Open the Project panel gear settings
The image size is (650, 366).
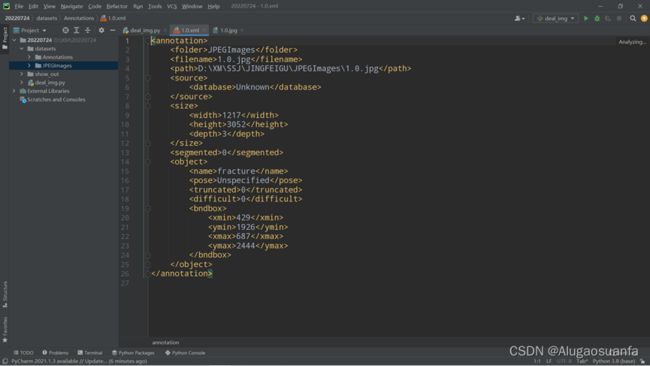click(101, 30)
